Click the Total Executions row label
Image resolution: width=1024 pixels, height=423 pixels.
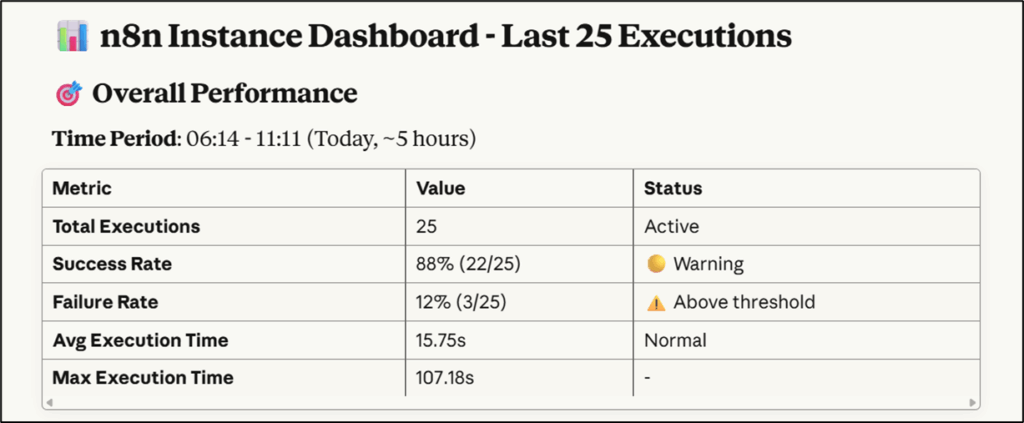[126, 226]
